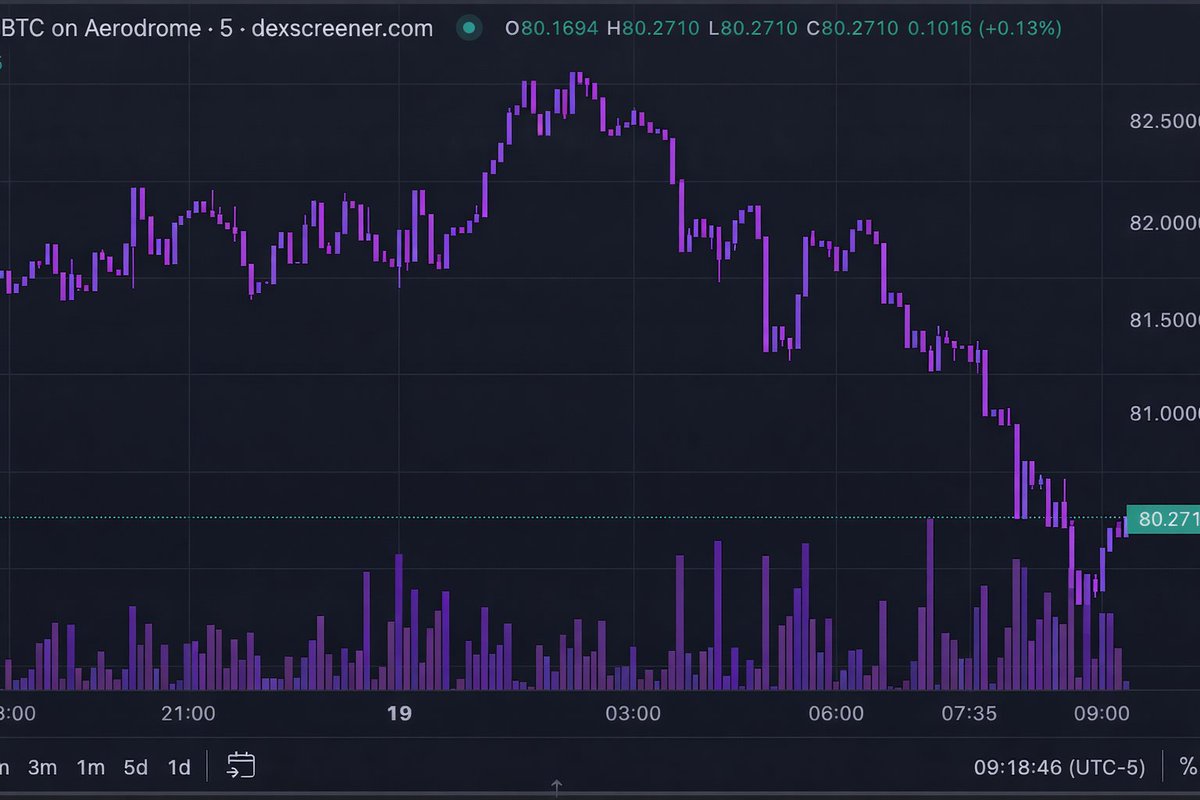The width and height of the screenshot is (1200, 800).
Task: Click the 07:35 time axis label
Action: pyautogui.click(x=970, y=714)
